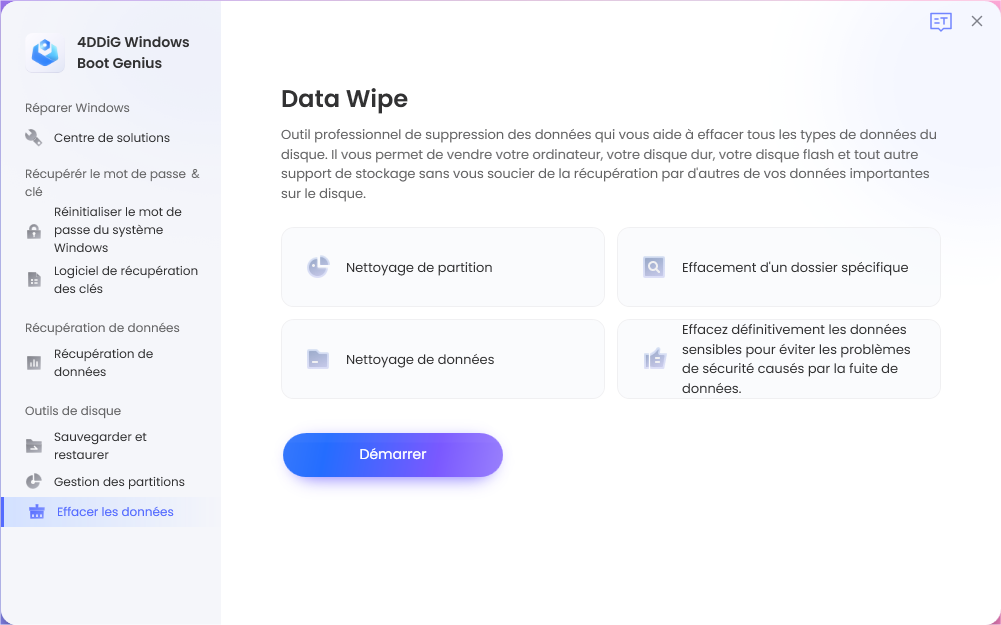Click the pie icon beside Gestion des partitions
1001x625 pixels.
point(34,481)
